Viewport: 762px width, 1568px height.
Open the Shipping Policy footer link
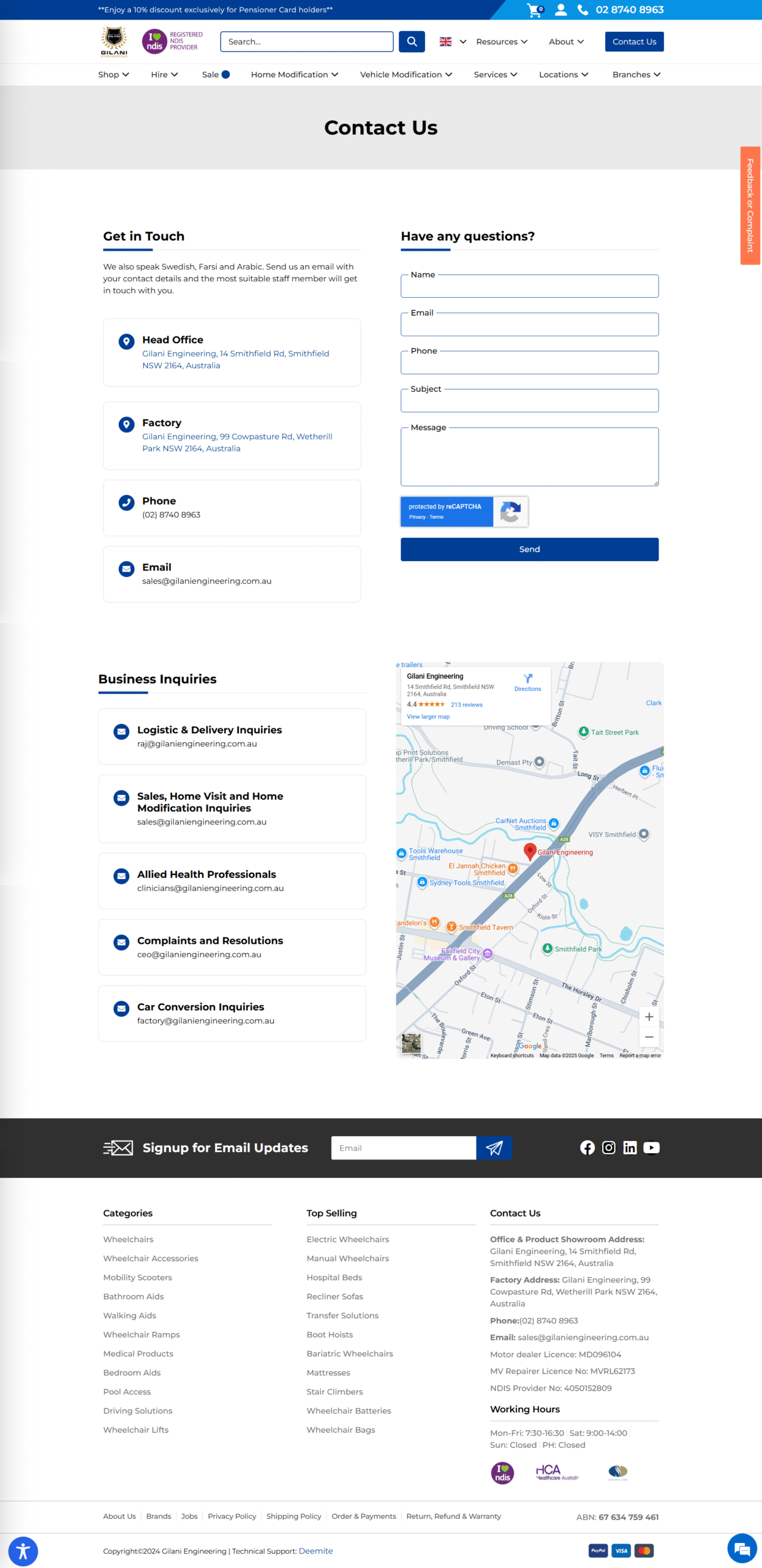point(293,1517)
